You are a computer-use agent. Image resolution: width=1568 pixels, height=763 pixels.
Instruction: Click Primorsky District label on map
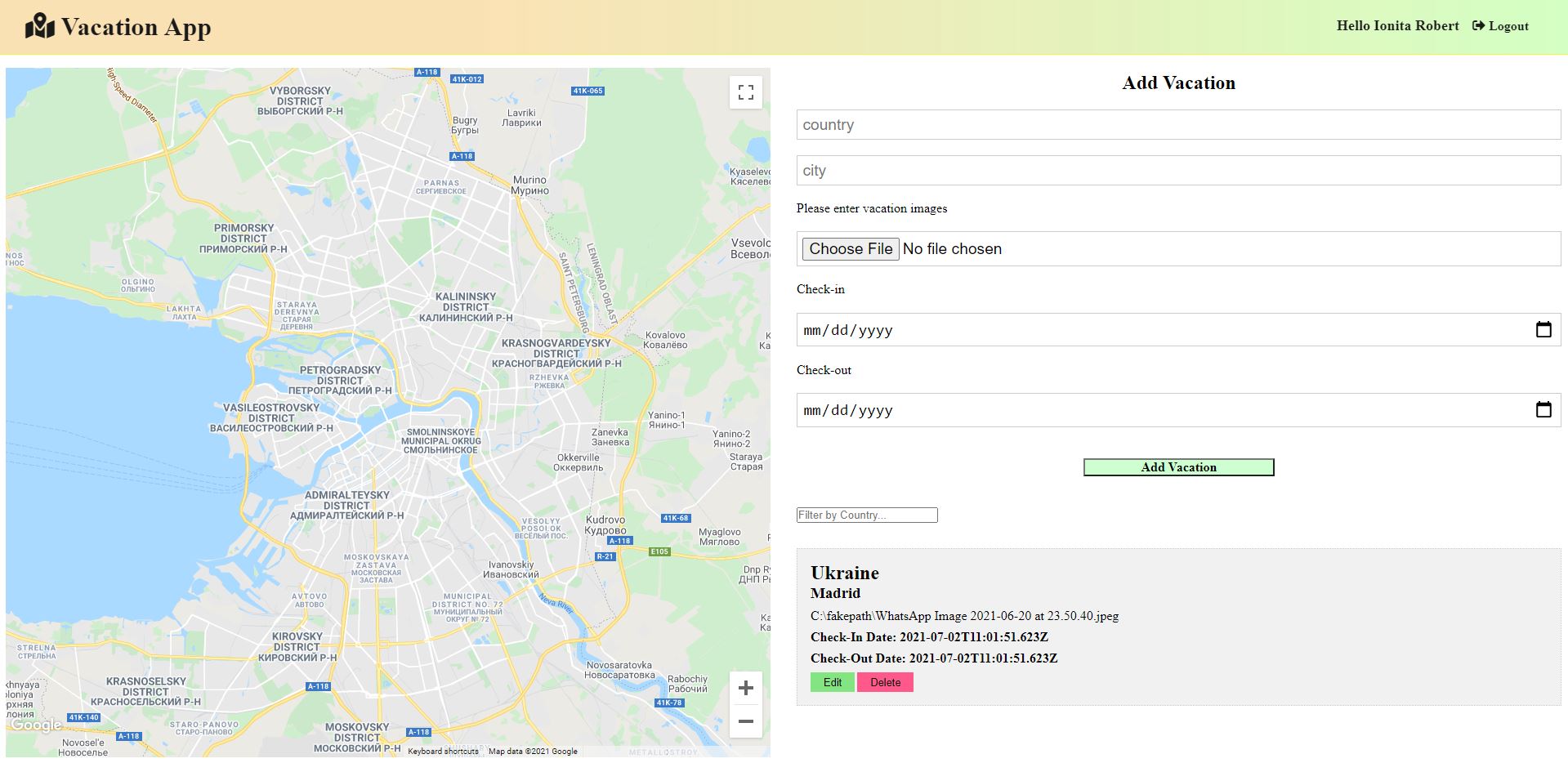(x=243, y=239)
